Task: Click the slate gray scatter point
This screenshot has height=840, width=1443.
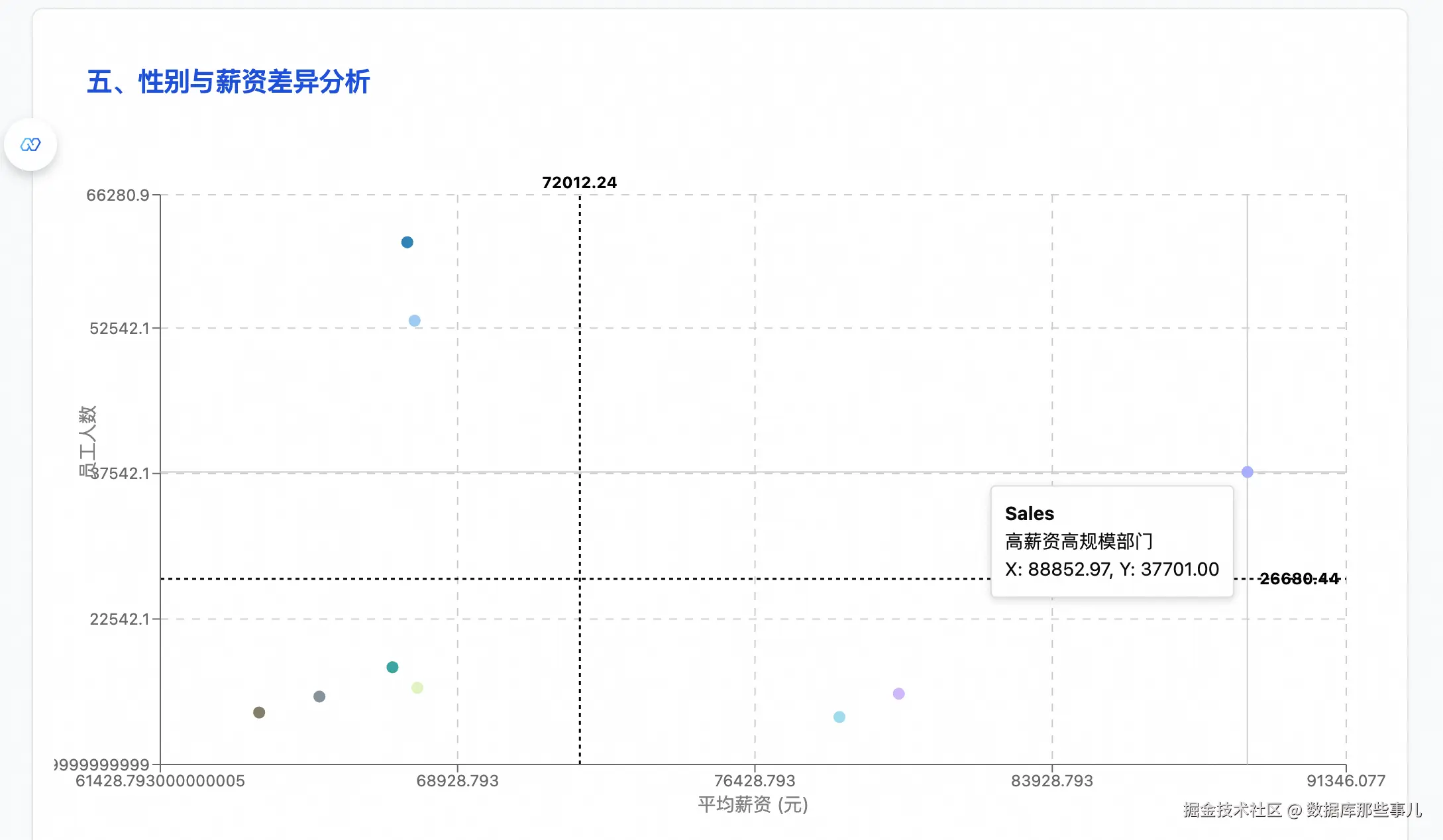Action: [319, 696]
